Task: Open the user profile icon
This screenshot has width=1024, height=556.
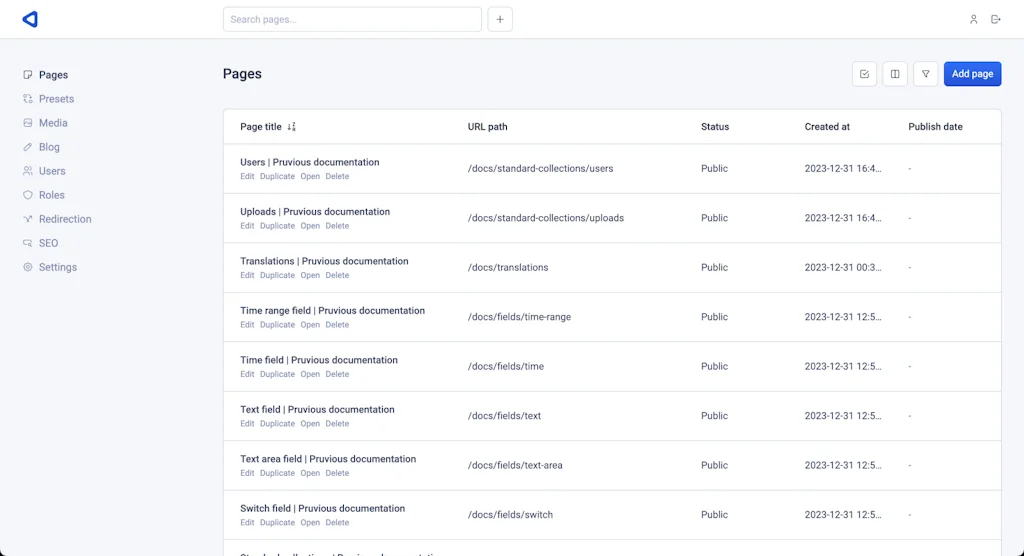Action: tap(973, 19)
